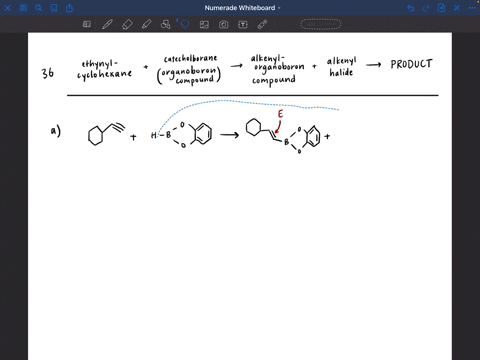Toggle the read-only mode icon
The height and width of the screenshot is (360, 480).
87,24
